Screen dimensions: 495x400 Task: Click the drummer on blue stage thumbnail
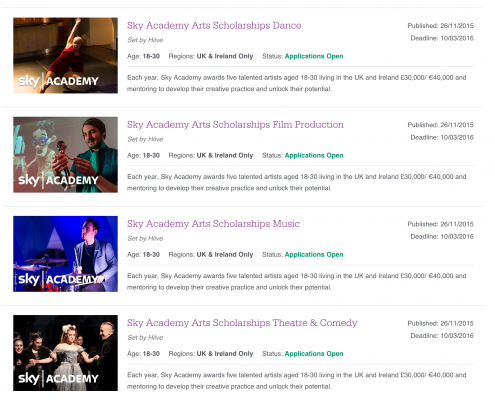(x=65, y=254)
